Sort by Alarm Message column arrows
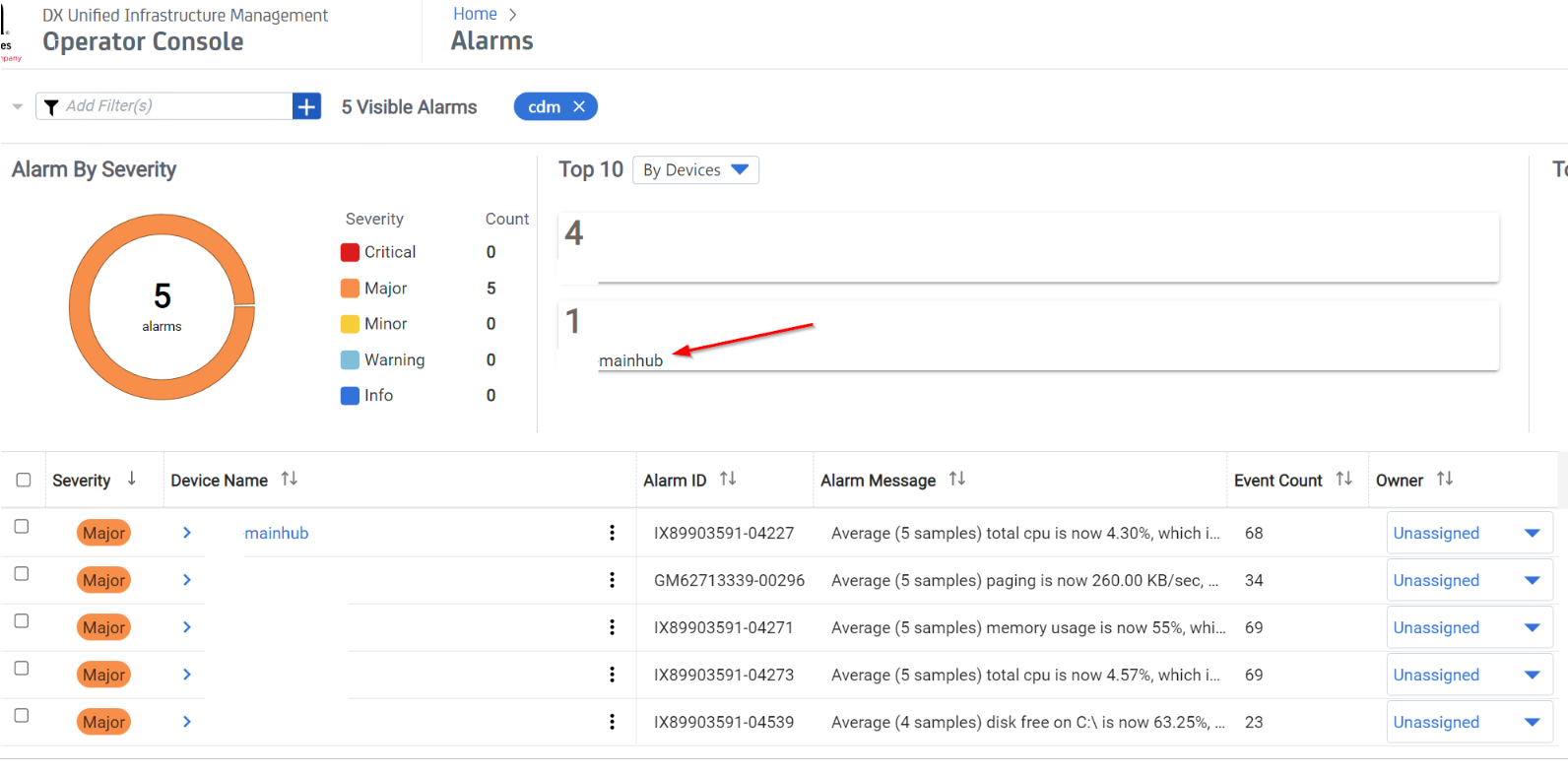The width and height of the screenshot is (1568, 774). [x=956, y=479]
